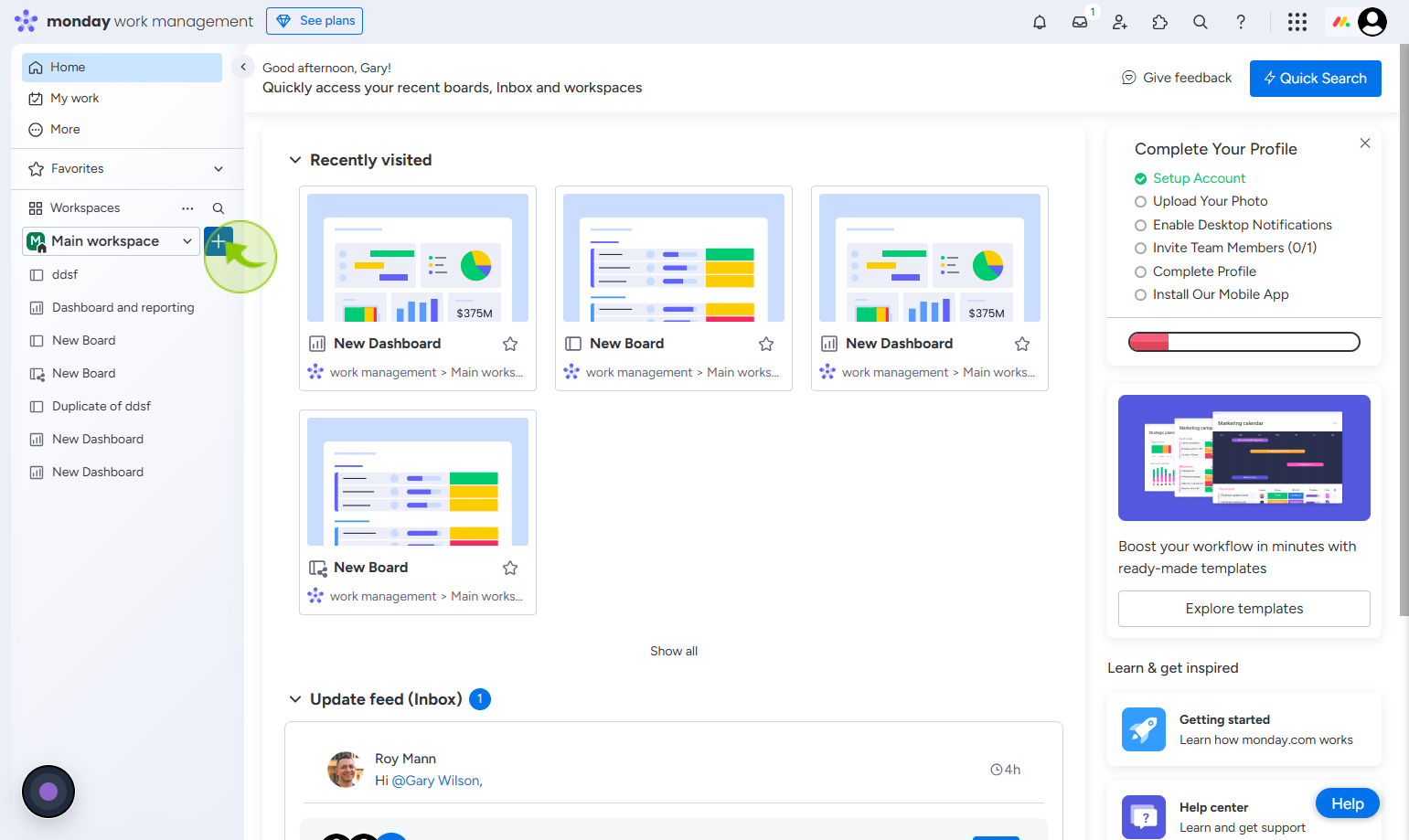Click the 4h timestamp on Roy Mann's update
The width and height of the screenshot is (1409, 840).
(x=1006, y=770)
